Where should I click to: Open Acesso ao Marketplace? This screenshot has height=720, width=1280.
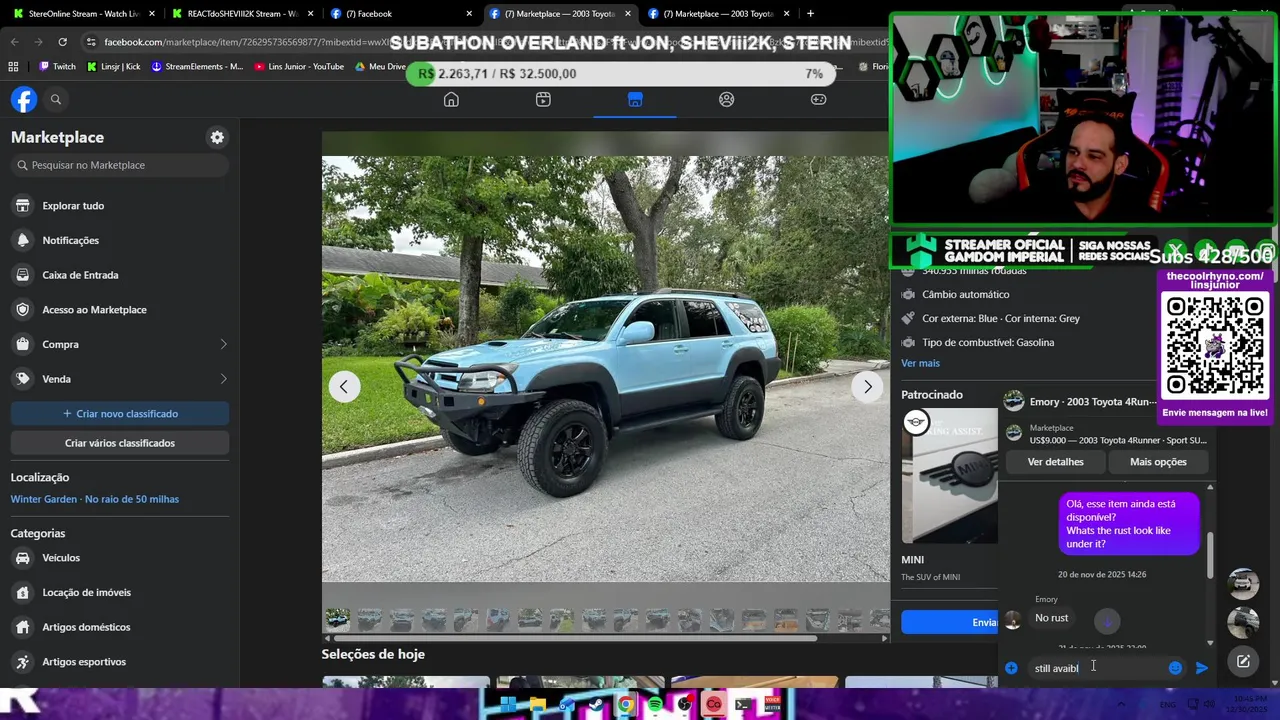point(120,310)
